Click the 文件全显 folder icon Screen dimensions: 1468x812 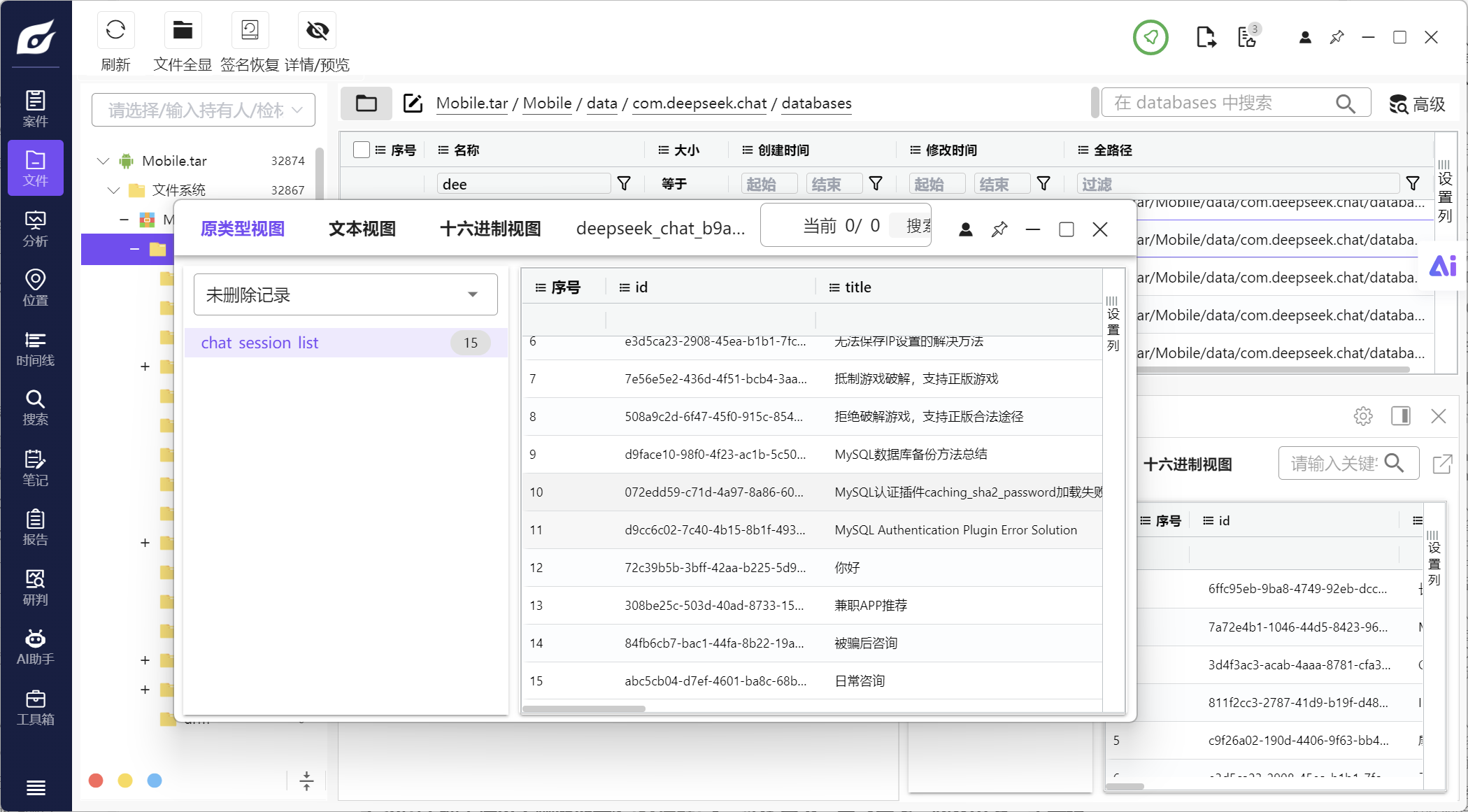[183, 30]
